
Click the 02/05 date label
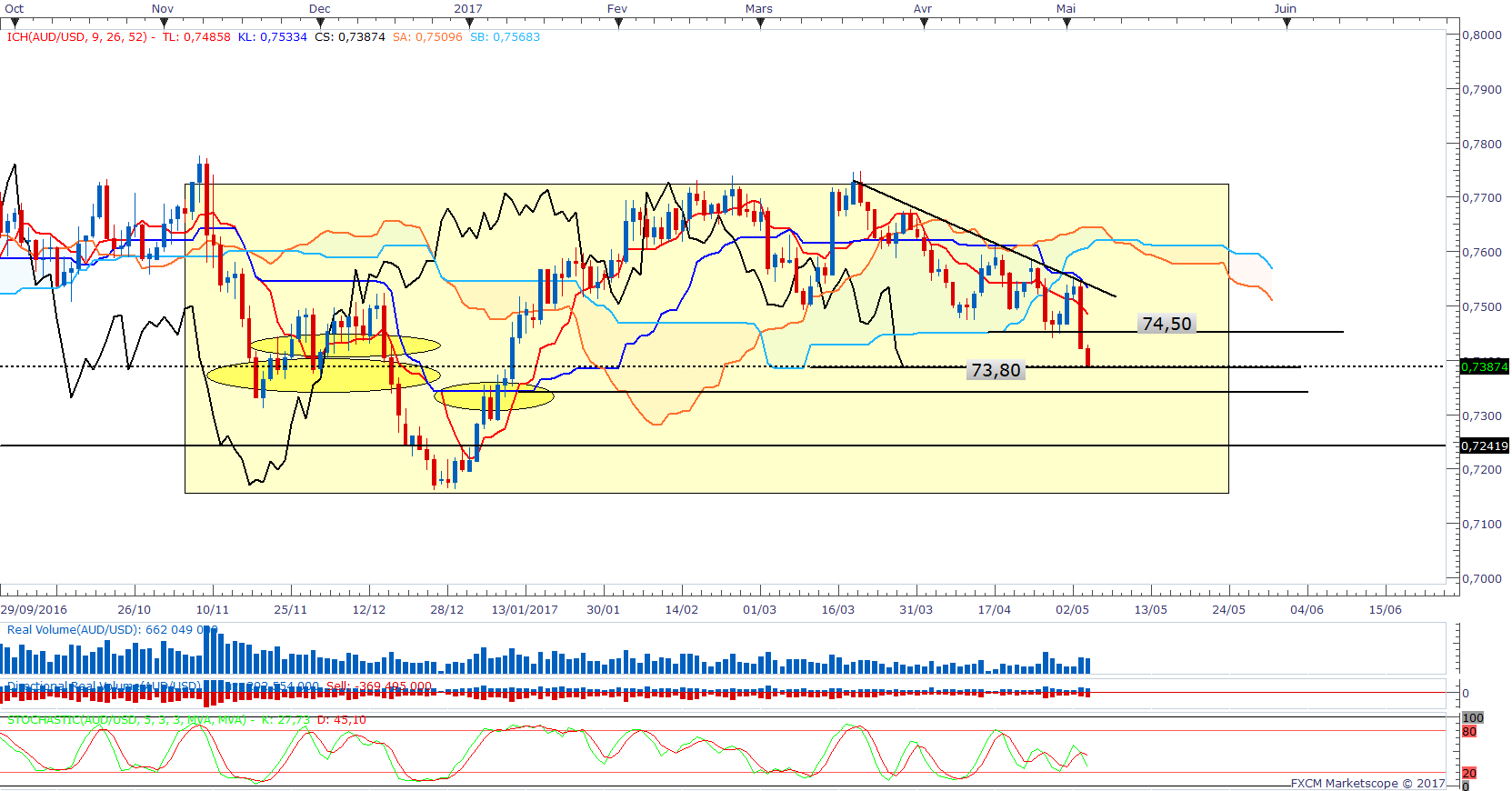tap(1073, 610)
